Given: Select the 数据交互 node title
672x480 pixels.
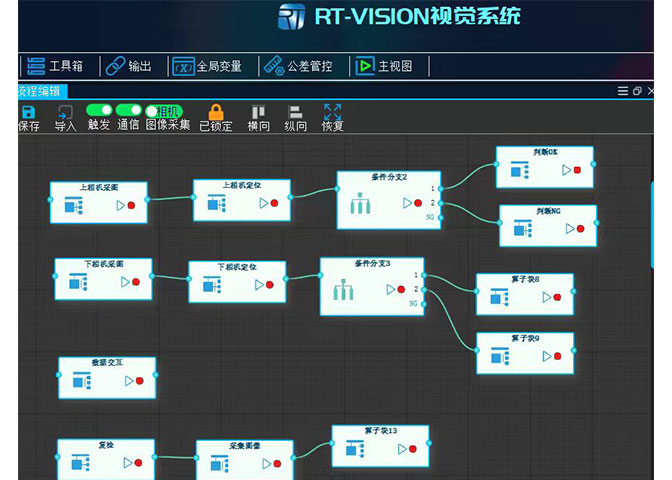Looking at the screenshot, I should coord(107,364).
